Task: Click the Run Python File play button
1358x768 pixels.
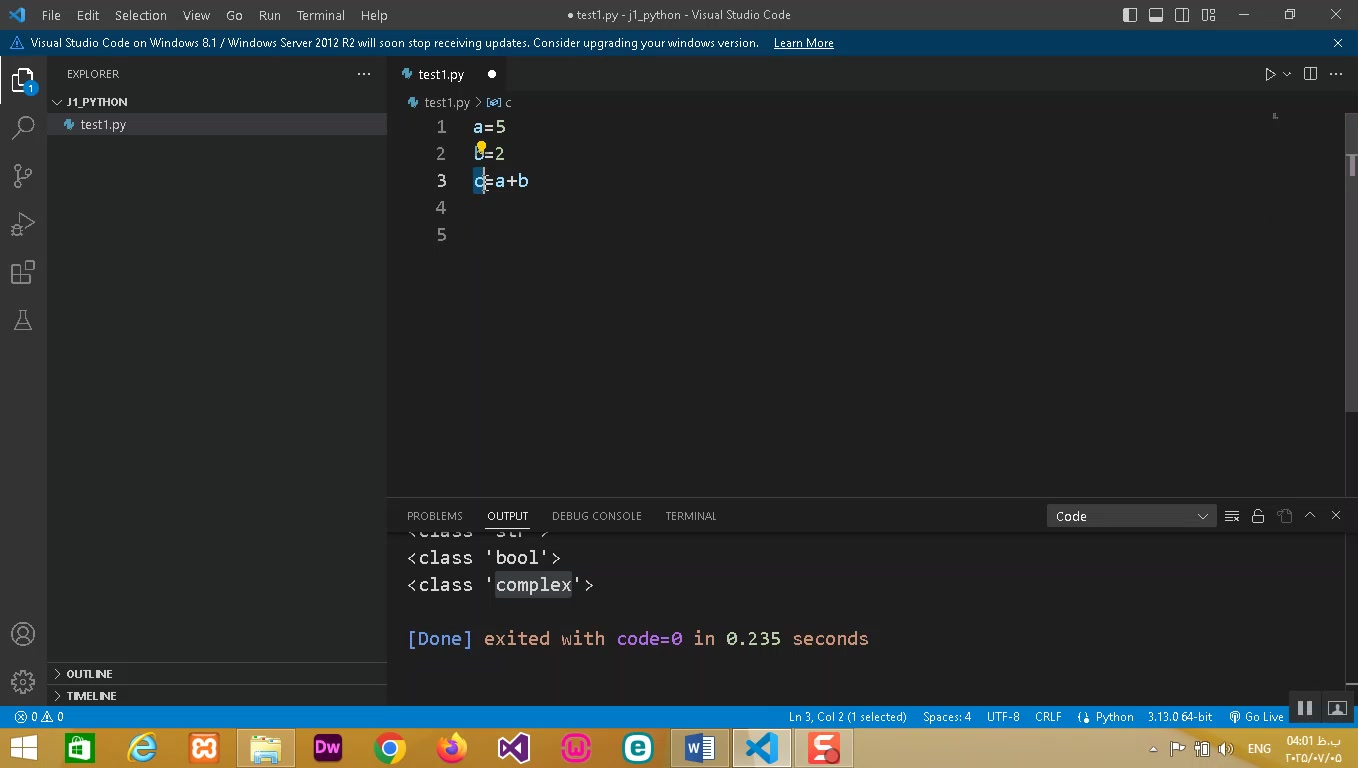Action: click(x=1269, y=74)
